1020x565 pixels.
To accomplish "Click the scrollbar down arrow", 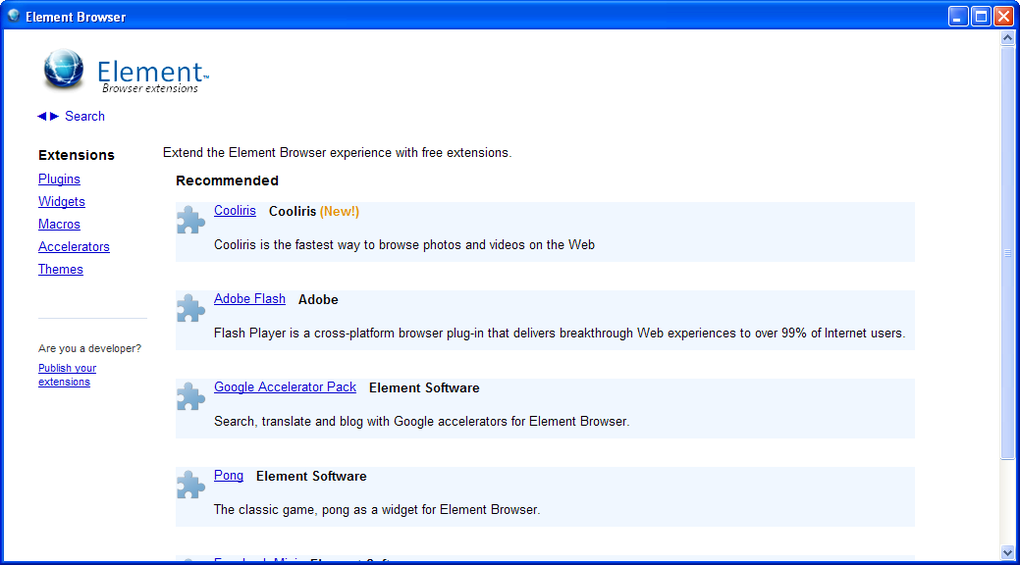I will pos(1007,552).
